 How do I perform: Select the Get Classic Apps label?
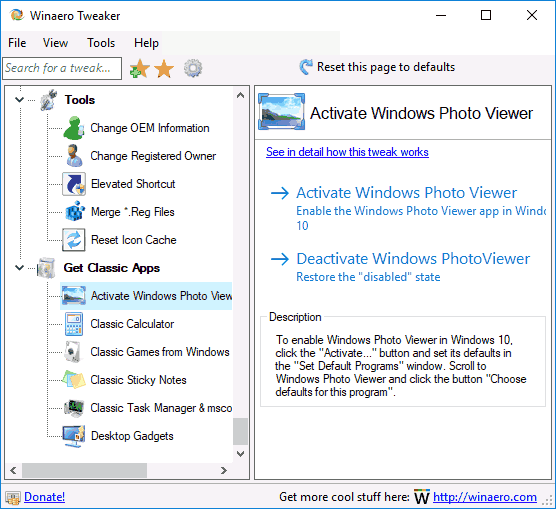[112, 268]
